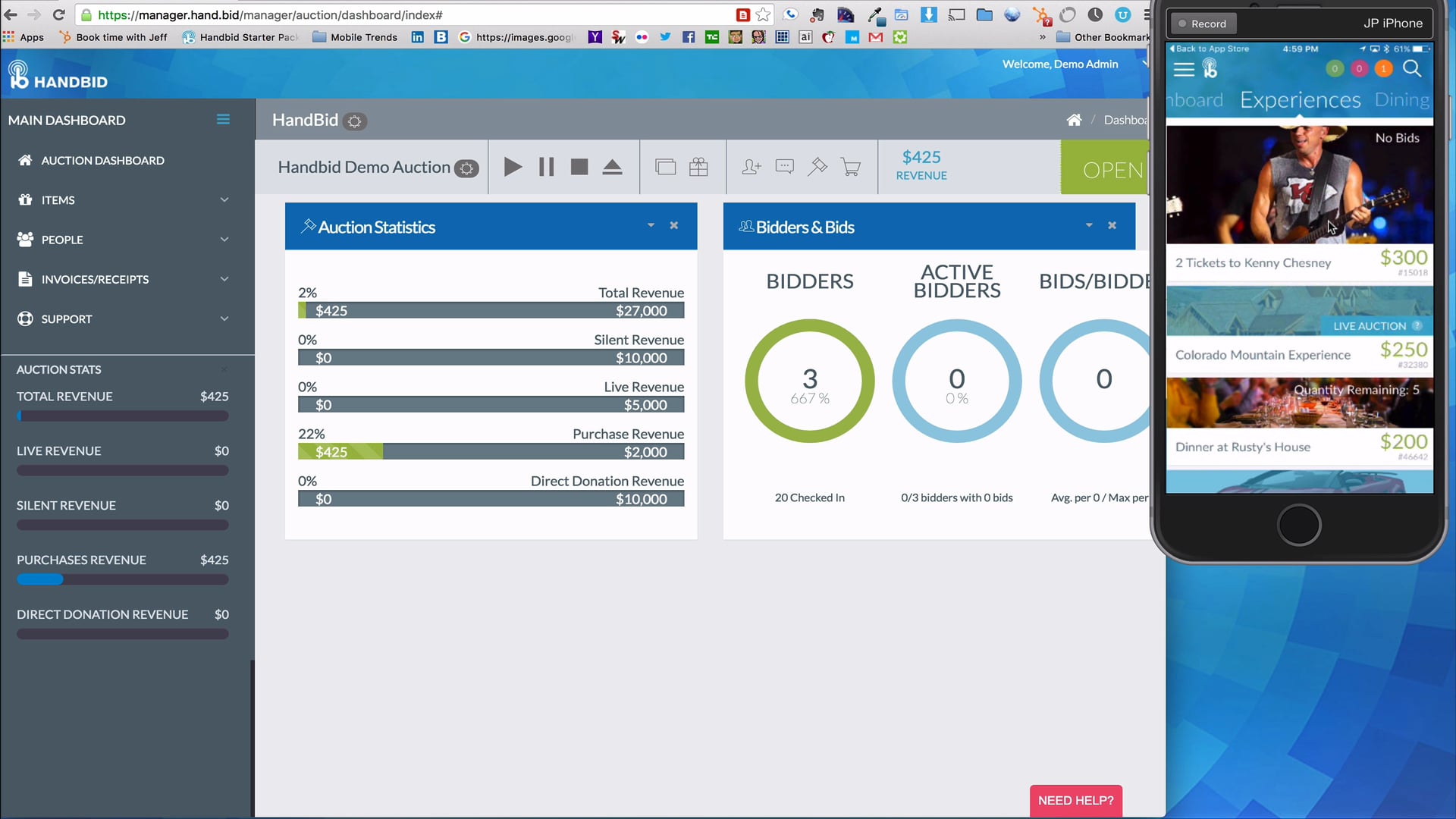Open the add bidder icon
This screenshot has width=1456, height=819.
pos(750,167)
